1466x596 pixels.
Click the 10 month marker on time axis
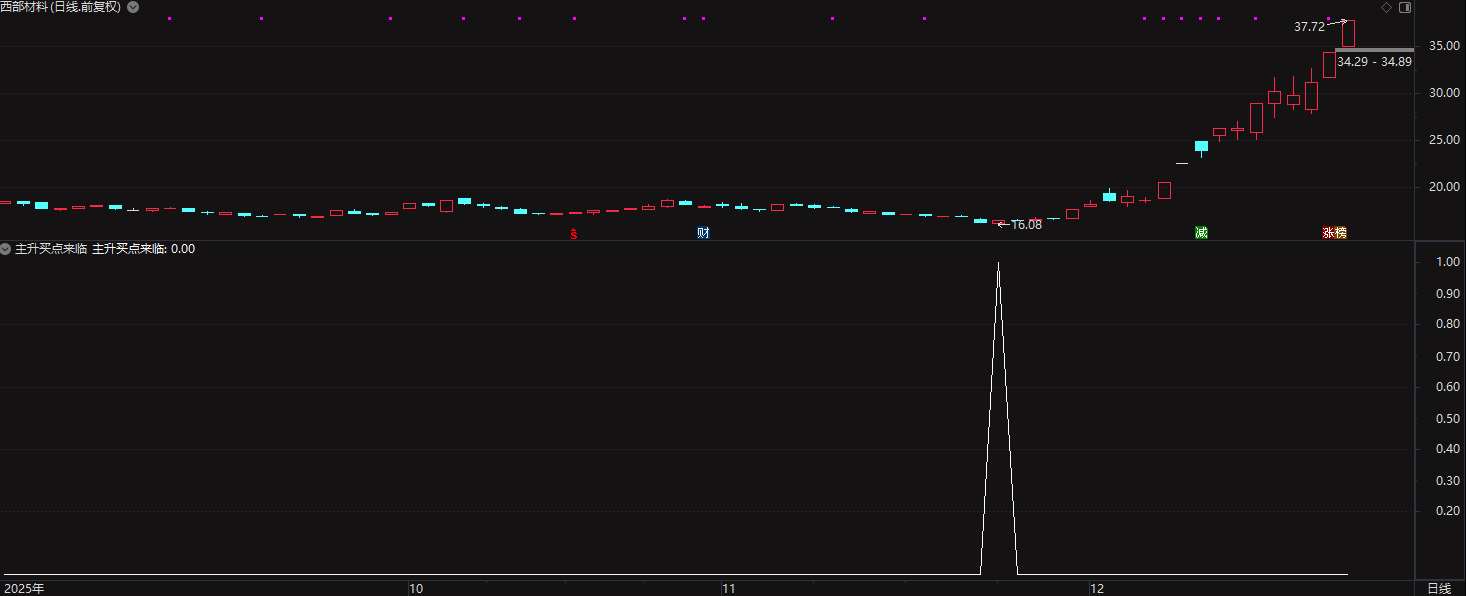click(x=416, y=588)
